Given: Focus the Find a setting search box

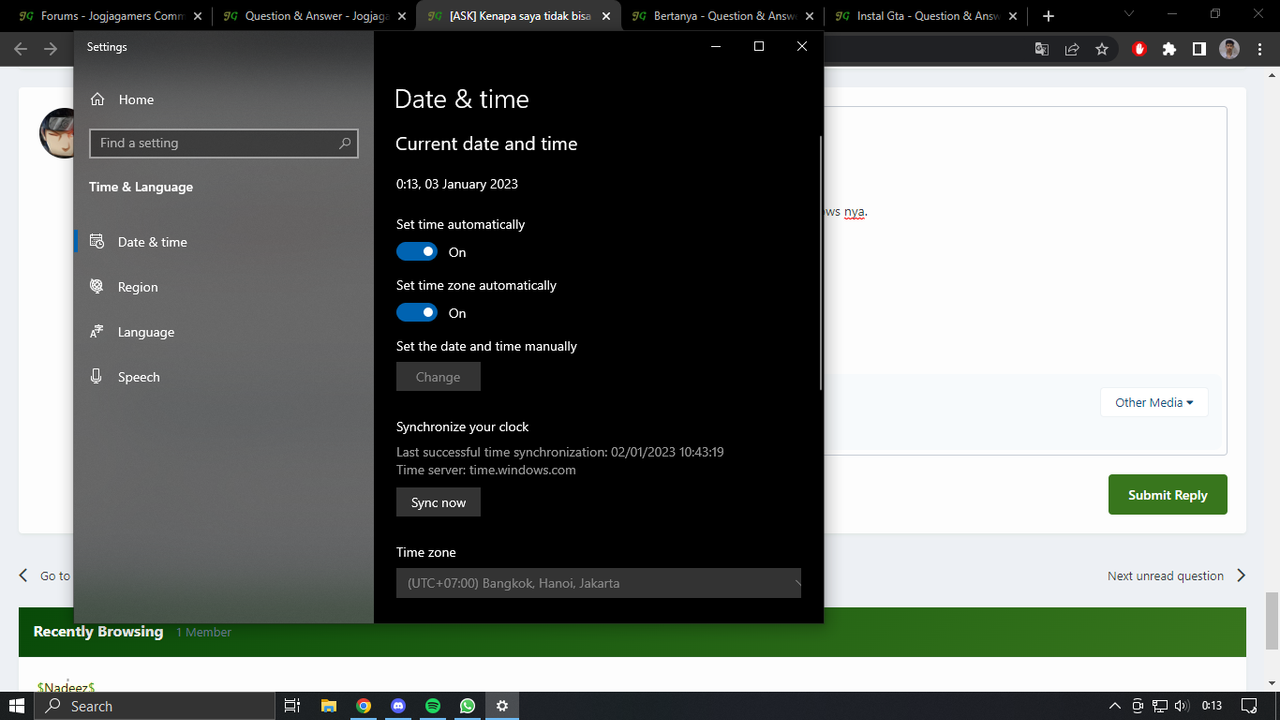Looking at the screenshot, I should (x=223, y=143).
